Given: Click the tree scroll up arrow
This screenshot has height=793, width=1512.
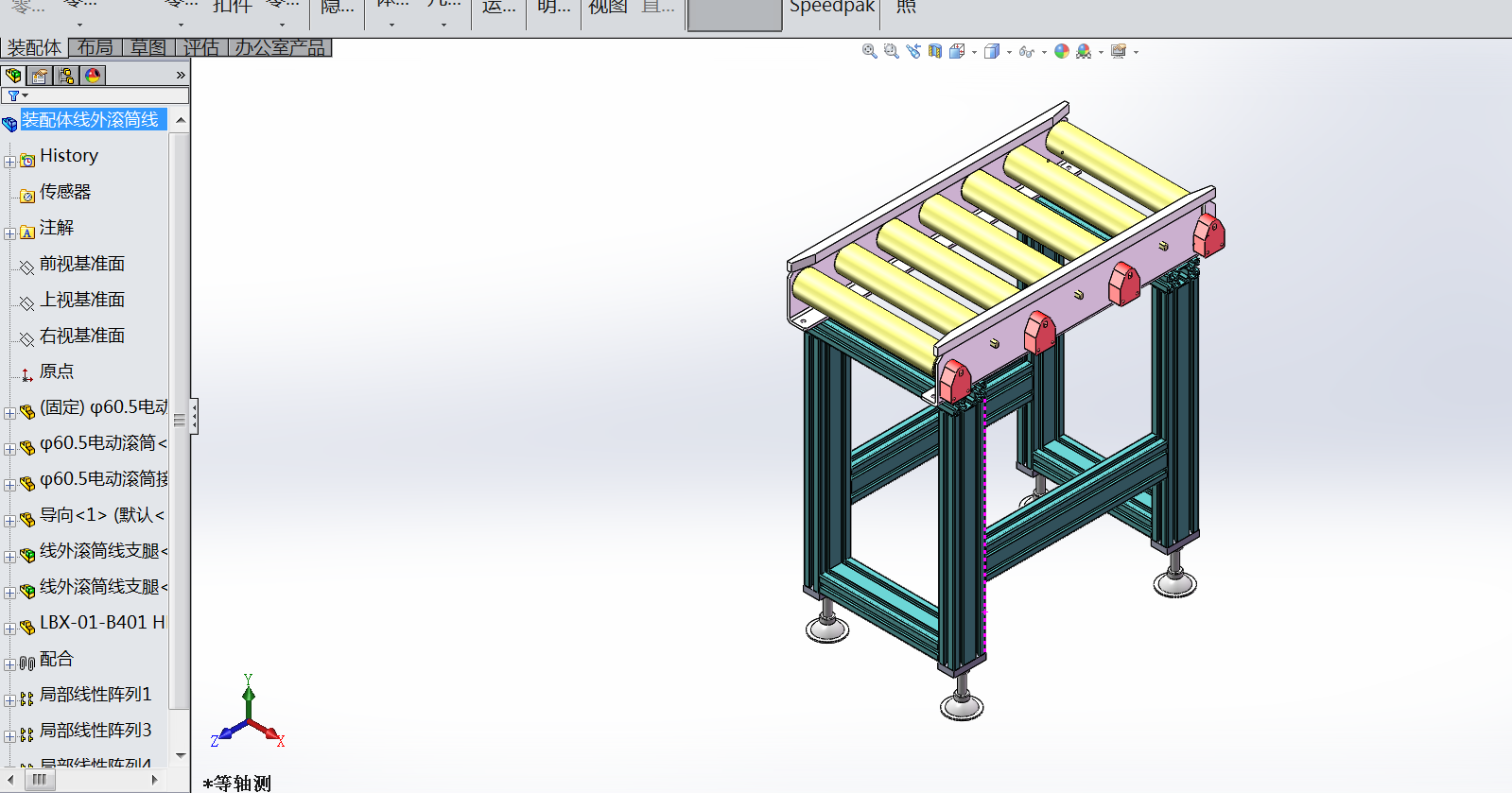Looking at the screenshot, I should click(x=181, y=121).
